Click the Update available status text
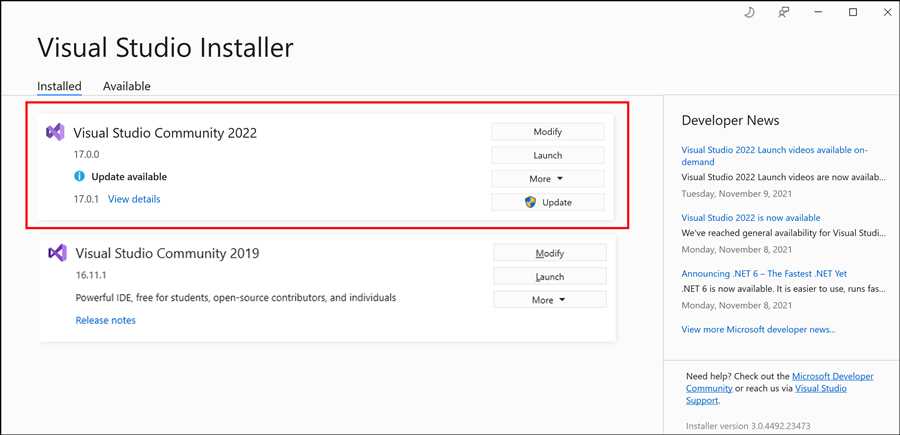The width and height of the screenshot is (900, 435). 129,177
